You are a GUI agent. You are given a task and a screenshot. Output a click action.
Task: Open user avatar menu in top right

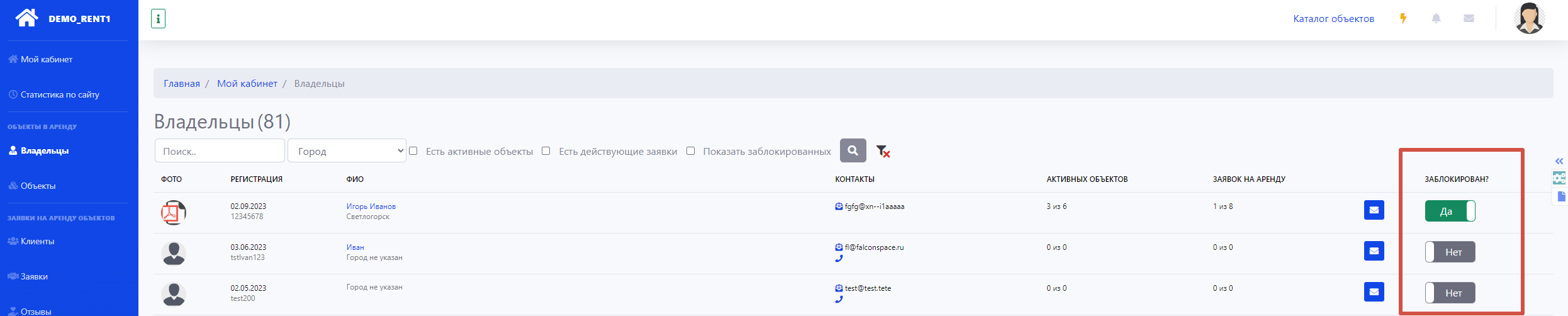tap(1528, 18)
